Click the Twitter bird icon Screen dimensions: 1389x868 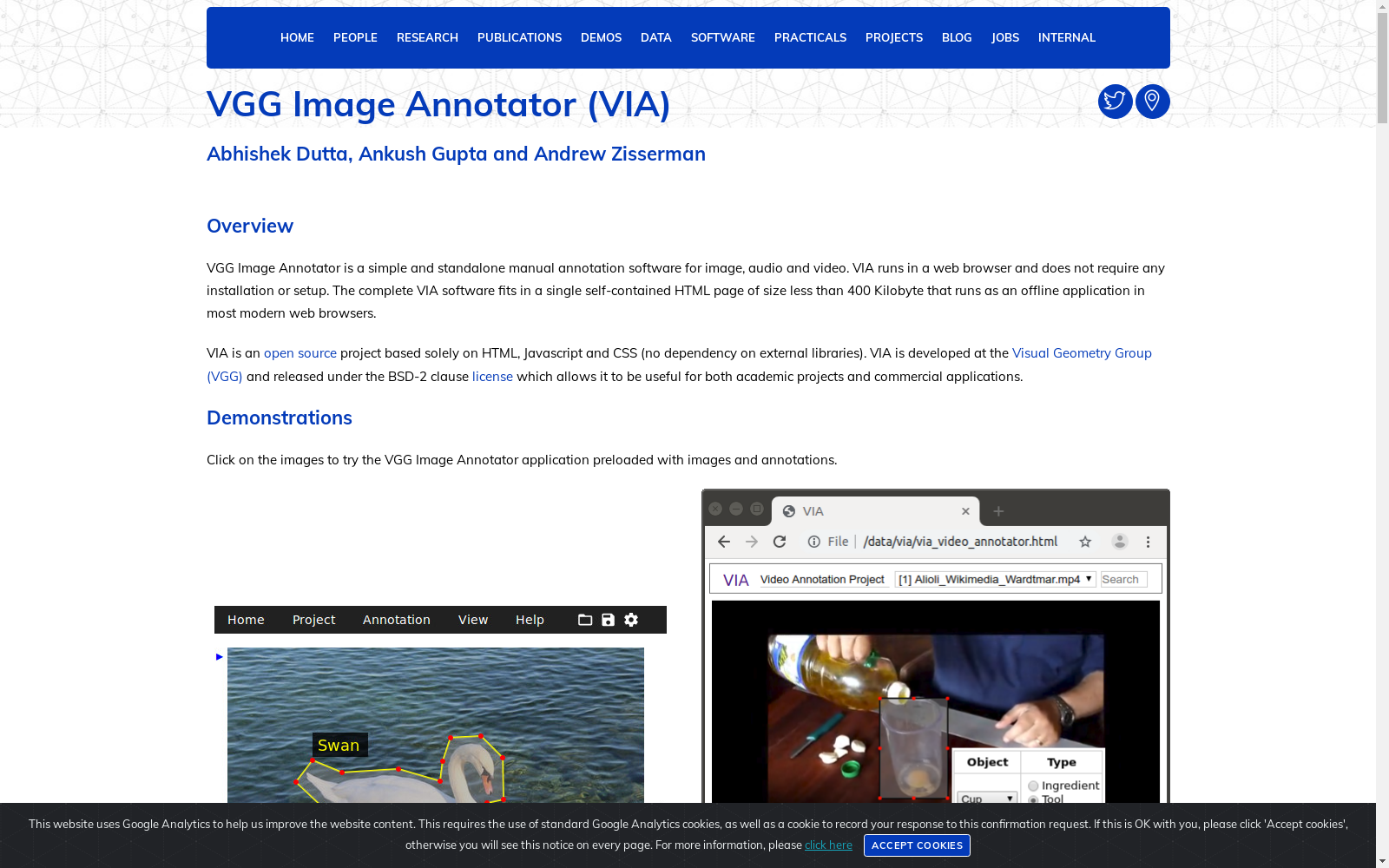tap(1114, 101)
